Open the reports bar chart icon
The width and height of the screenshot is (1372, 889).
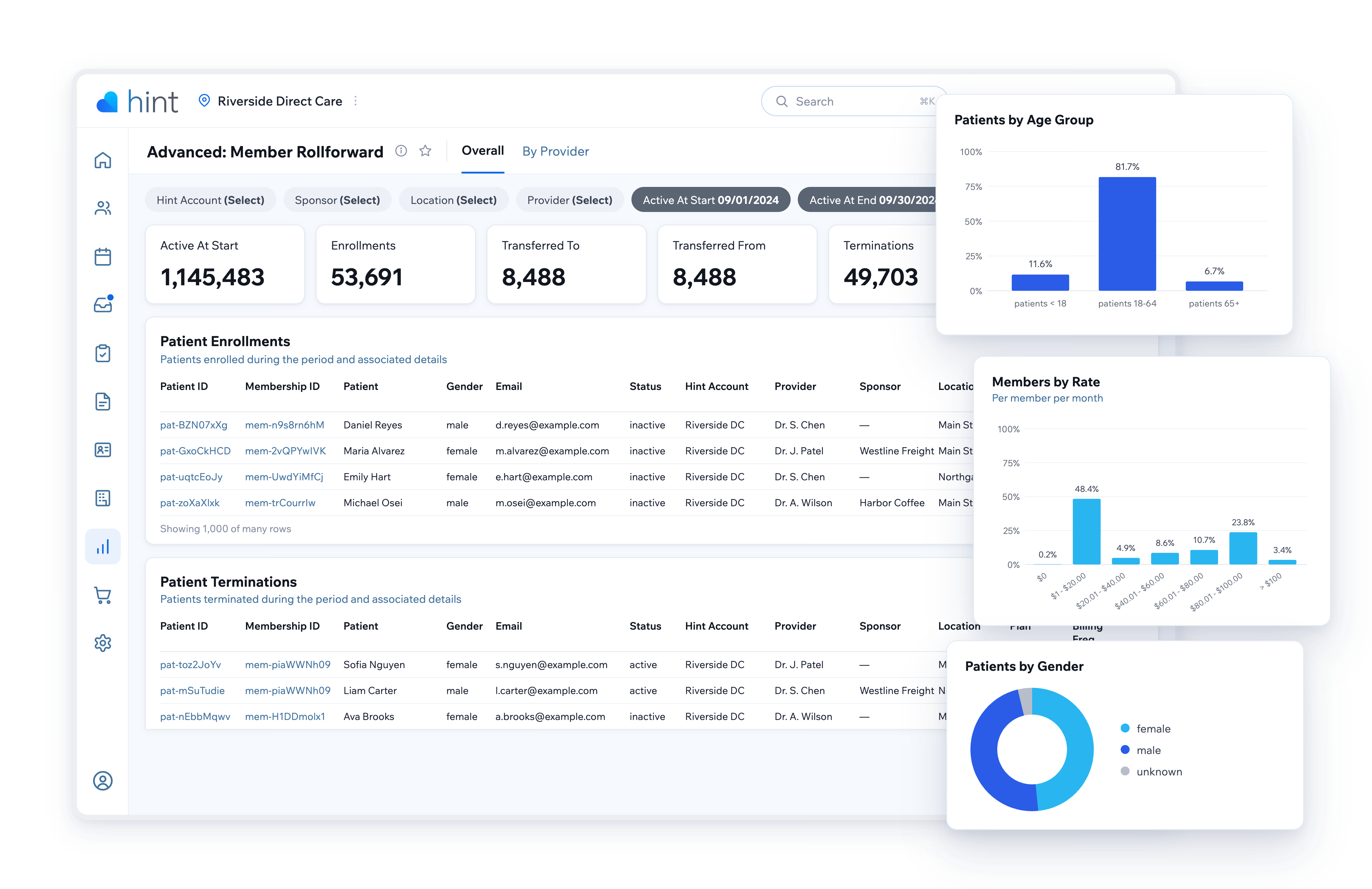[x=103, y=546]
